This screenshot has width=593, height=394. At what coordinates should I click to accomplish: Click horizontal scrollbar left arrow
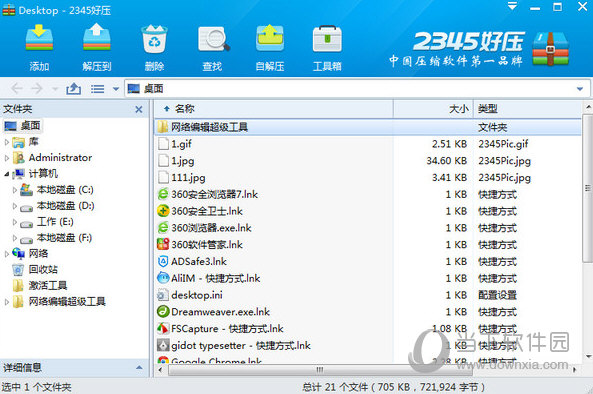click(x=160, y=370)
